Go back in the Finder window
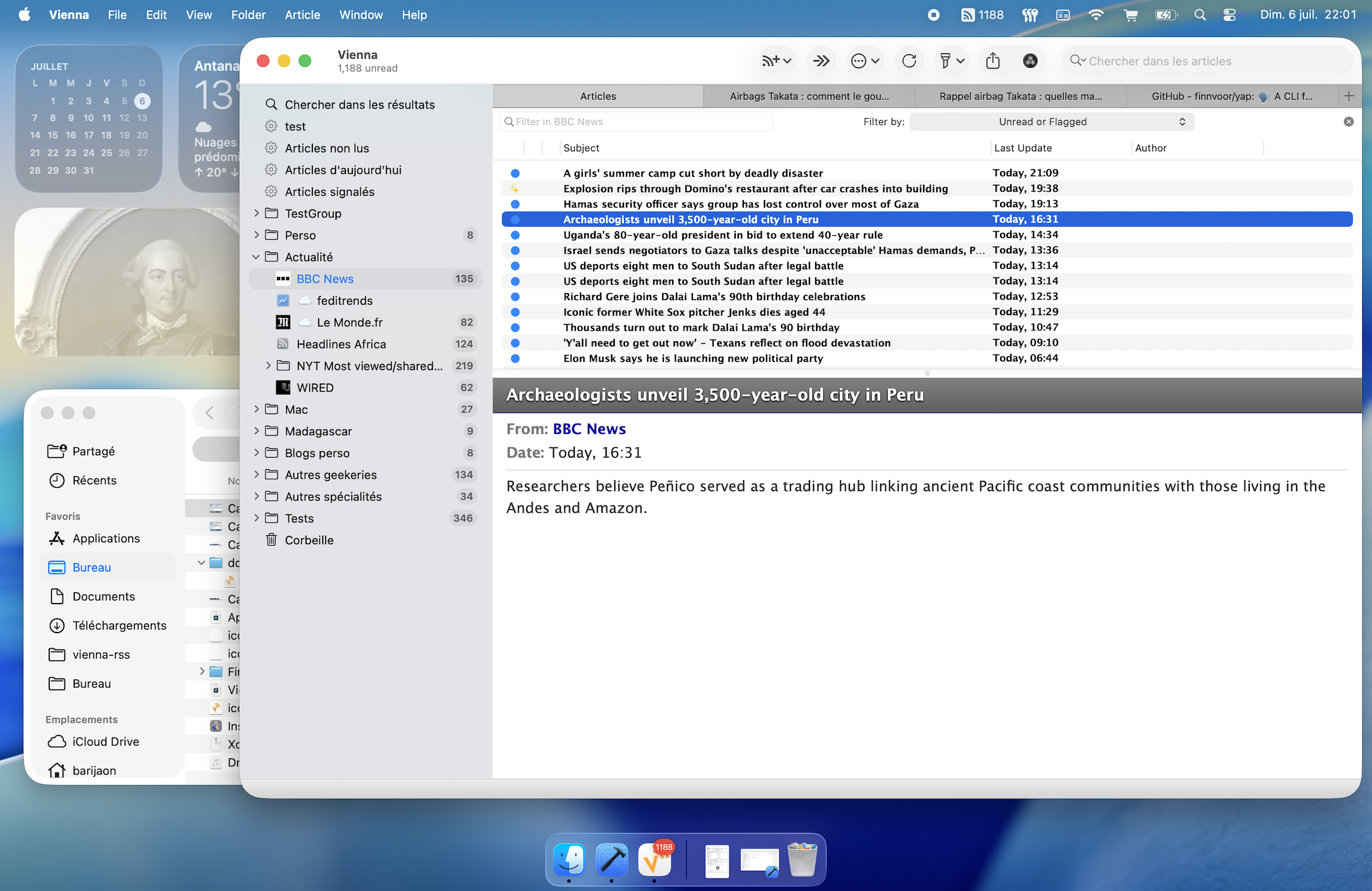The width and height of the screenshot is (1372, 891). tap(210, 412)
